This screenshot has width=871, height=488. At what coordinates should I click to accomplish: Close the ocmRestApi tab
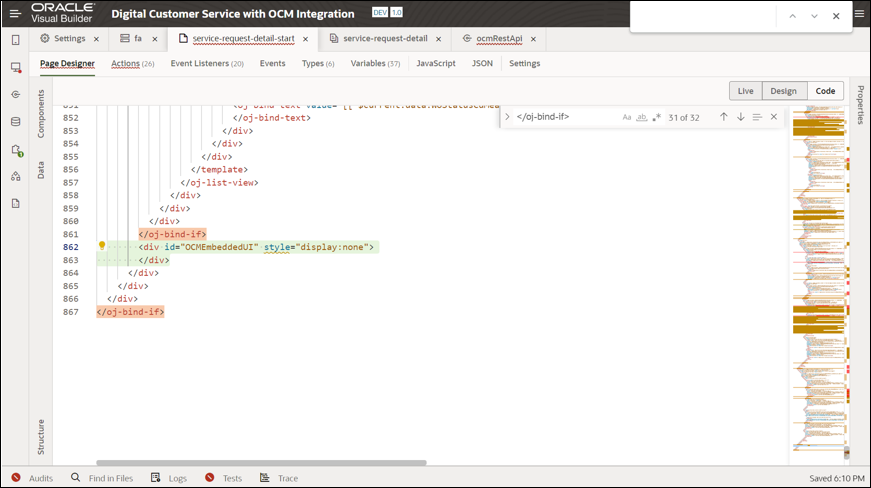click(x=533, y=39)
